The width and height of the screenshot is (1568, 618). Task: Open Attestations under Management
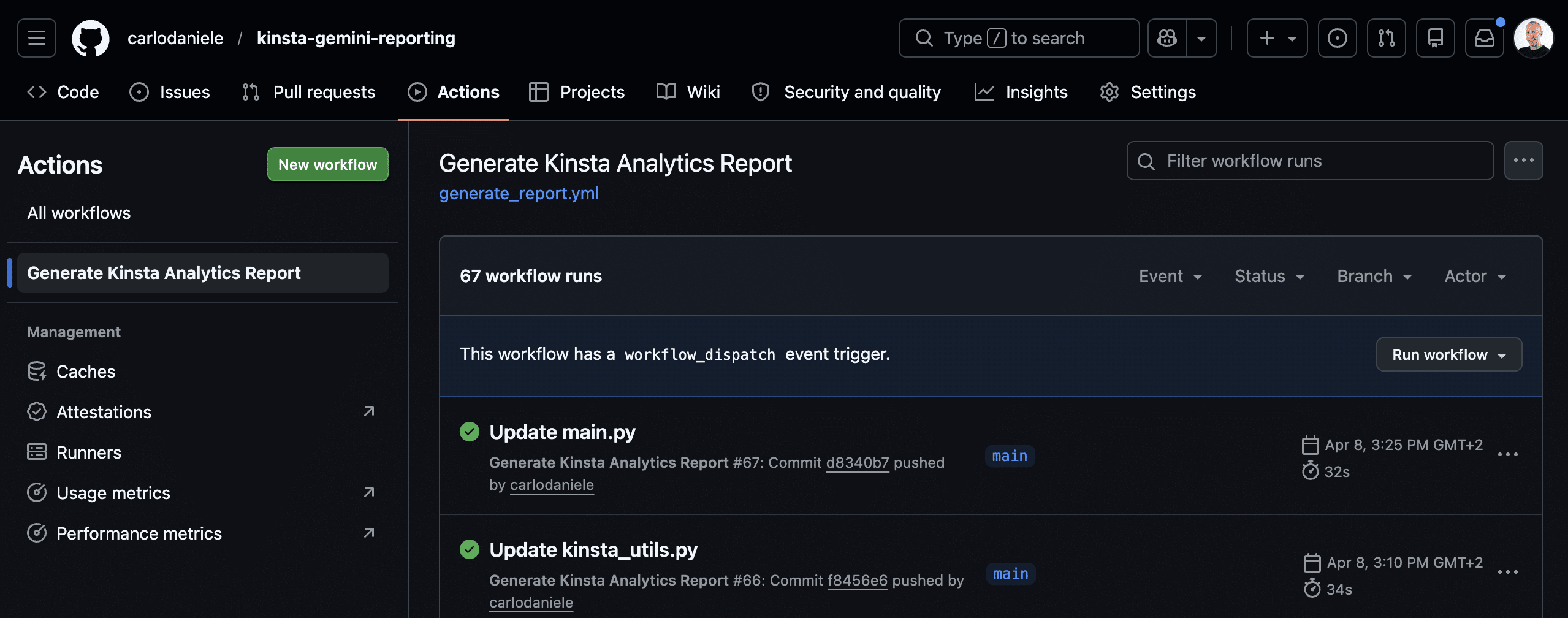click(x=203, y=412)
